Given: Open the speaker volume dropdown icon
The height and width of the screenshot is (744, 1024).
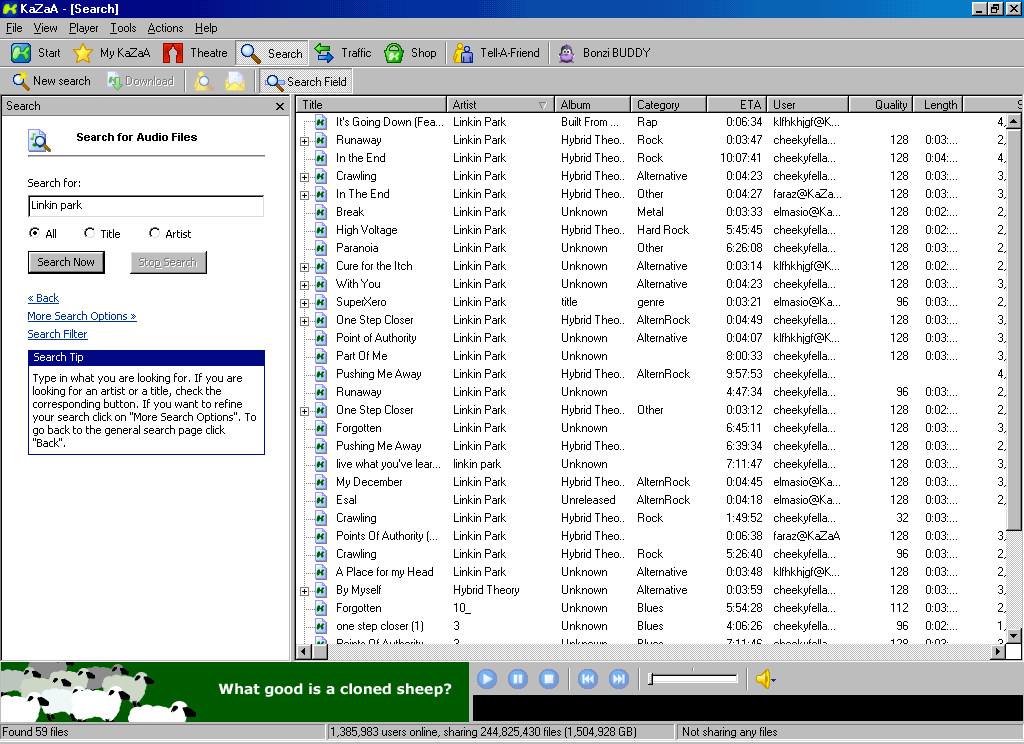Looking at the screenshot, I should click(765, 679).
